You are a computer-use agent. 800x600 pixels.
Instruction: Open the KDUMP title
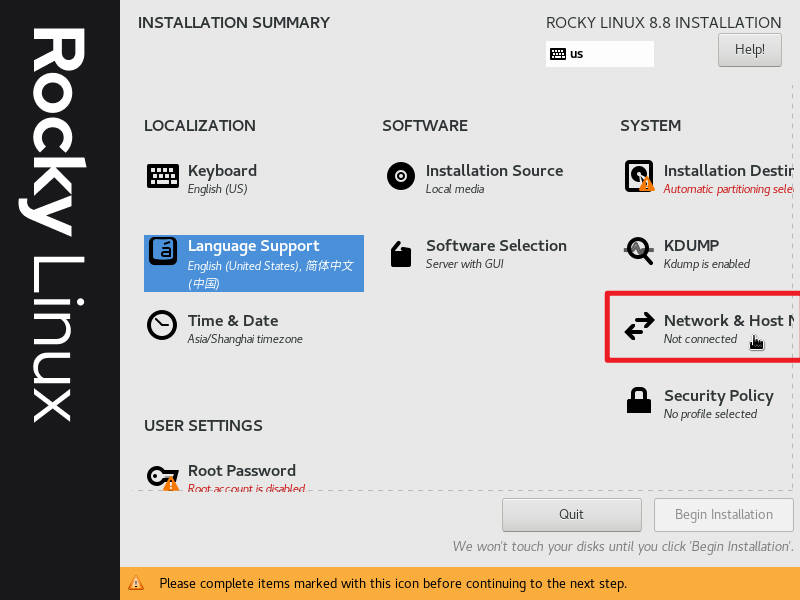pos(691,245)
